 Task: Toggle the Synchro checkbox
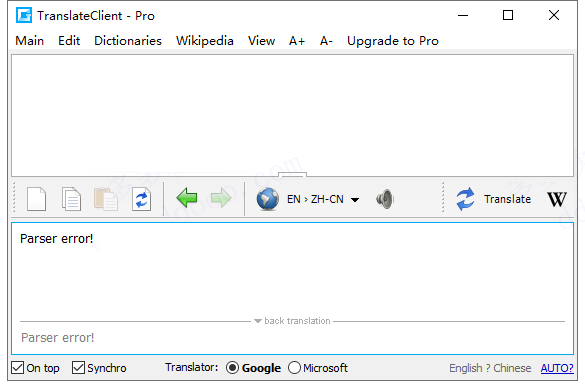coord(78,367)
